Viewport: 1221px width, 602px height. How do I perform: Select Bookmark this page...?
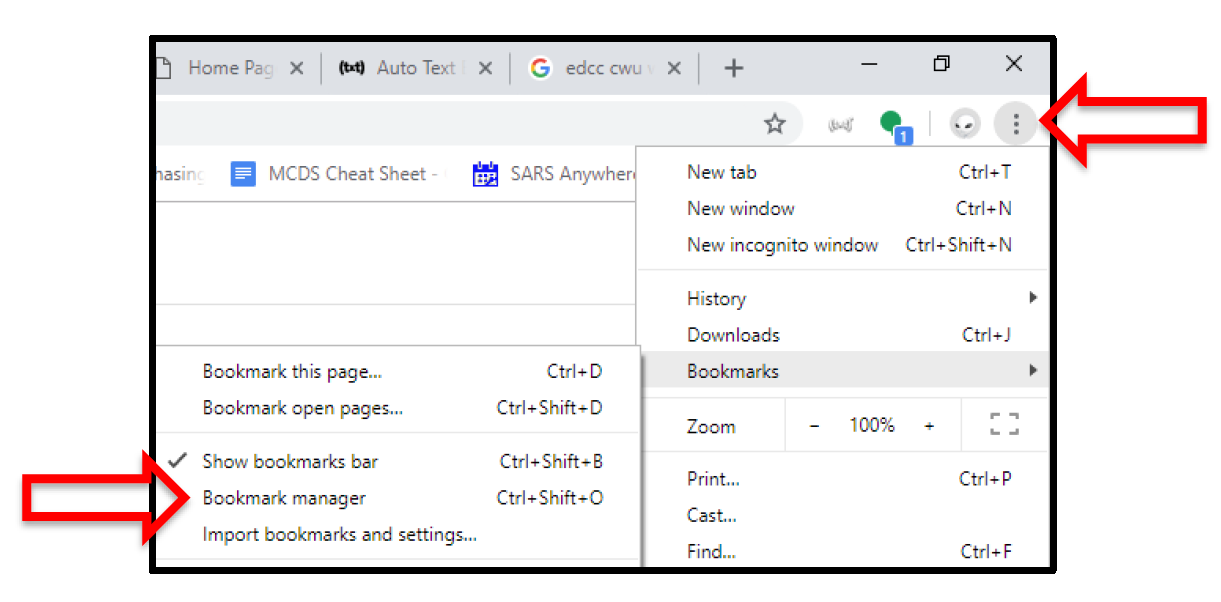(398, 371)
